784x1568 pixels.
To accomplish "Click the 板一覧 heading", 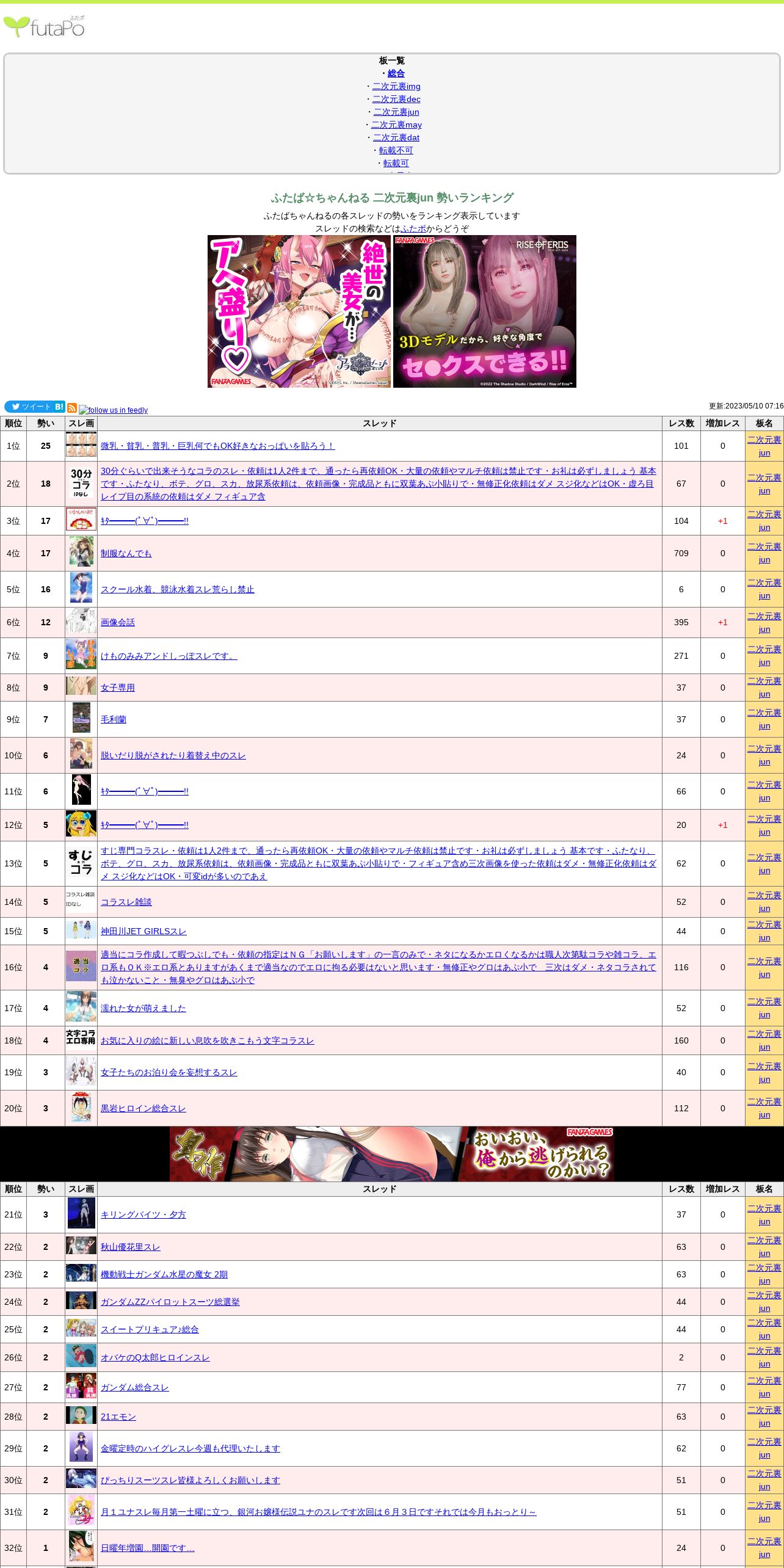I will point(392,60).
